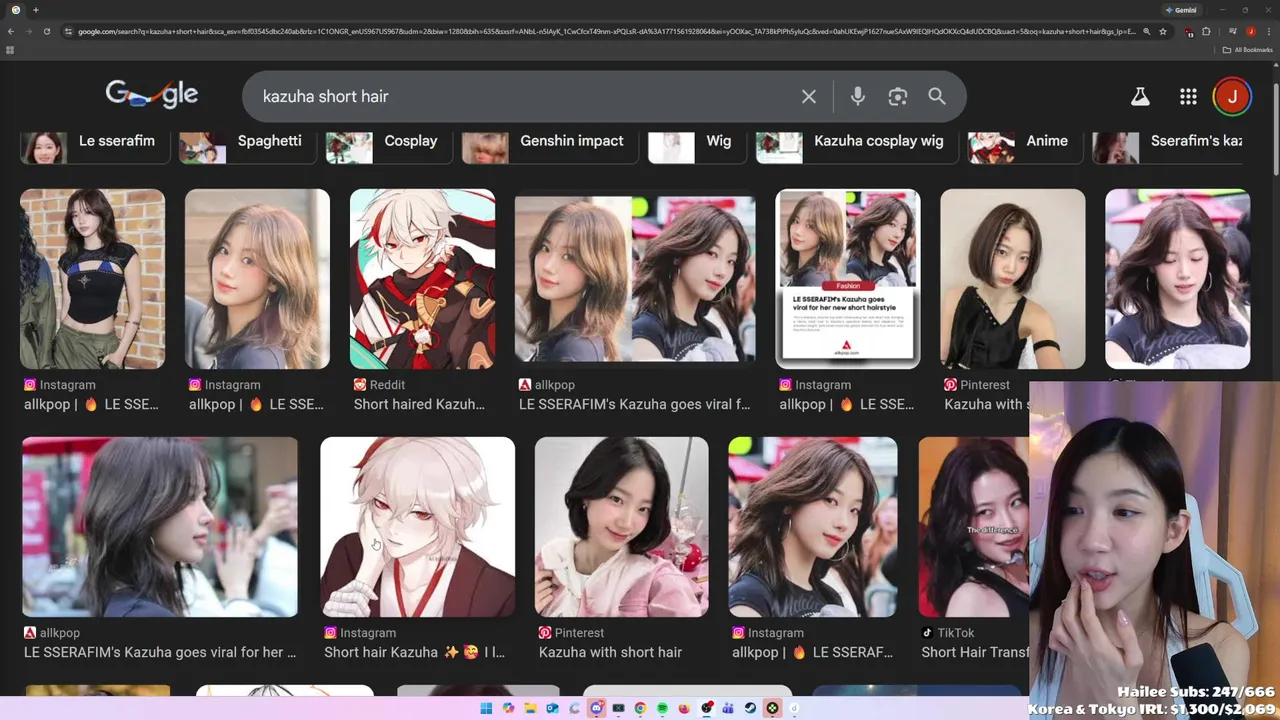Open the Chrome three-dot menu
This screenshot has width=1280, height=720.
click(1267, 31)
